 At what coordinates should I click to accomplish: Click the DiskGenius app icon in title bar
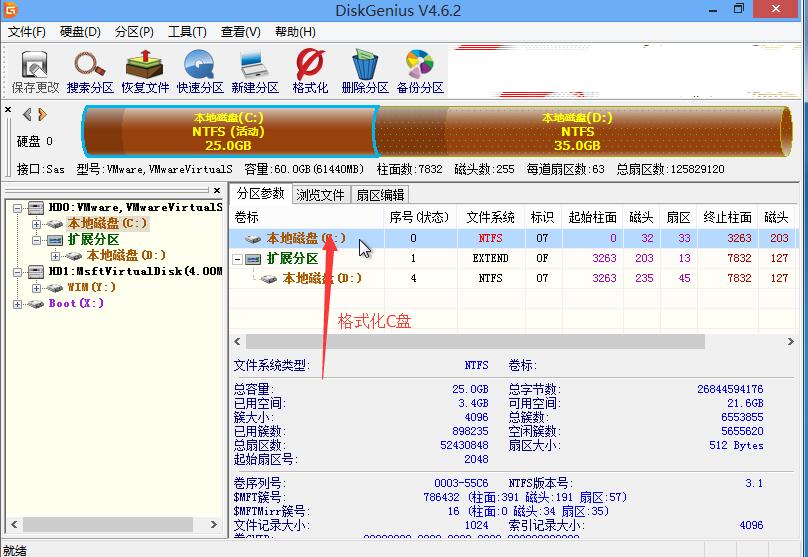(9, 9)
